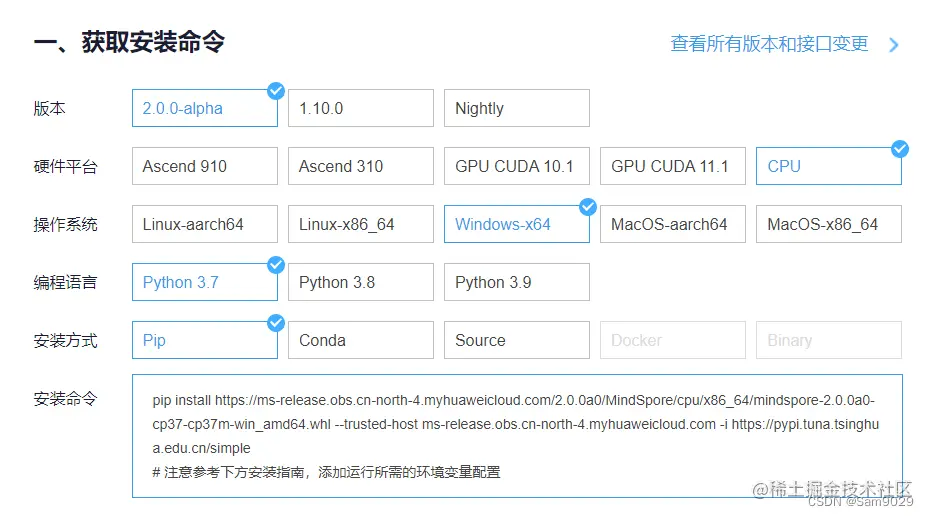This screenshot has height=516, width=929.
Task: Choose version 1.10.0
Action: (360, 108)
